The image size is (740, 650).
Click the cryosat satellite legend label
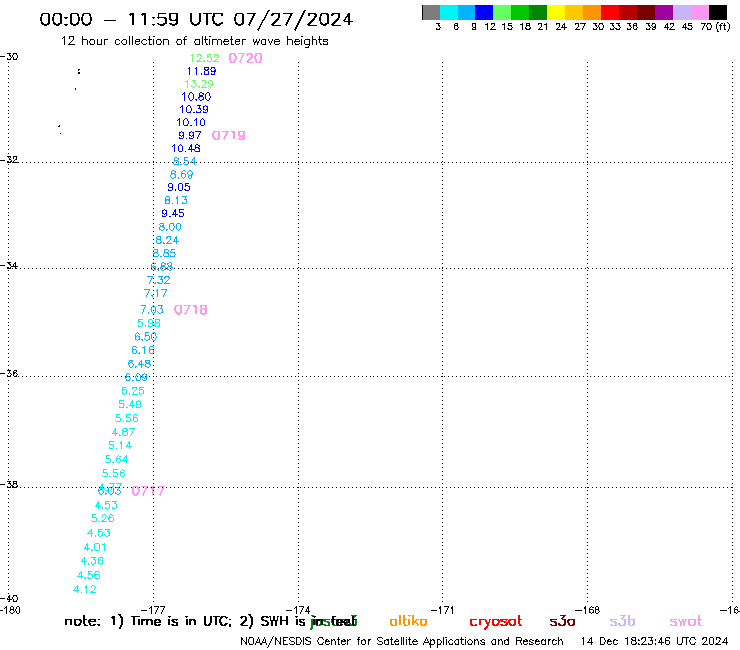496,622
